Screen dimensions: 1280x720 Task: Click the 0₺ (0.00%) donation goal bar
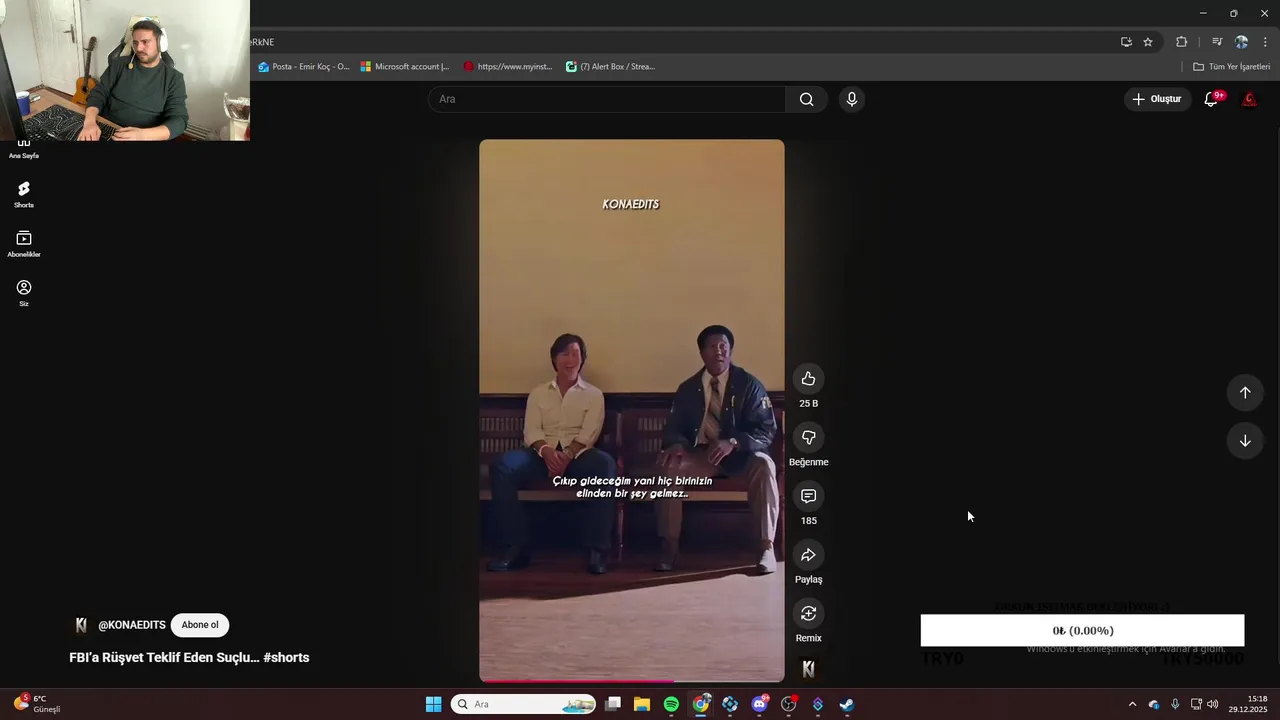pyautogui.click(x=1082, y=630)
